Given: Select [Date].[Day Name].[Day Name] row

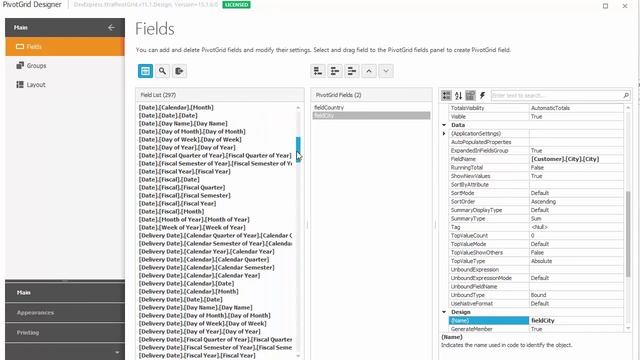Looking at the screenshot, I should (183, 123).
